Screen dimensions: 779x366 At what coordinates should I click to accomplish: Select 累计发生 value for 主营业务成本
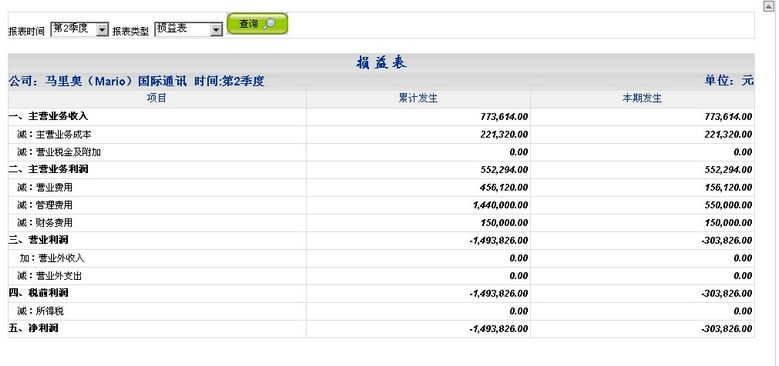point(504,135)
